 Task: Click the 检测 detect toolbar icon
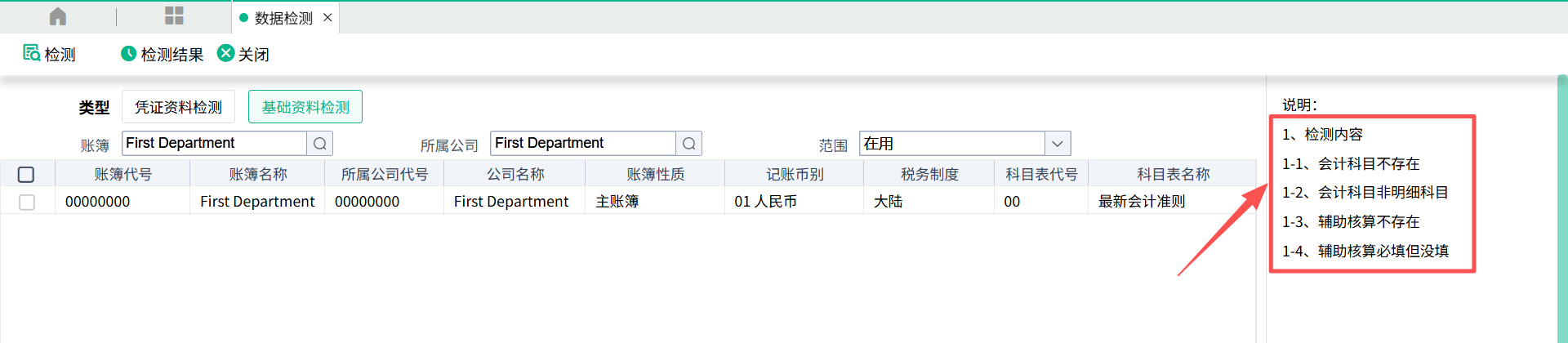[x=32, y=53]
